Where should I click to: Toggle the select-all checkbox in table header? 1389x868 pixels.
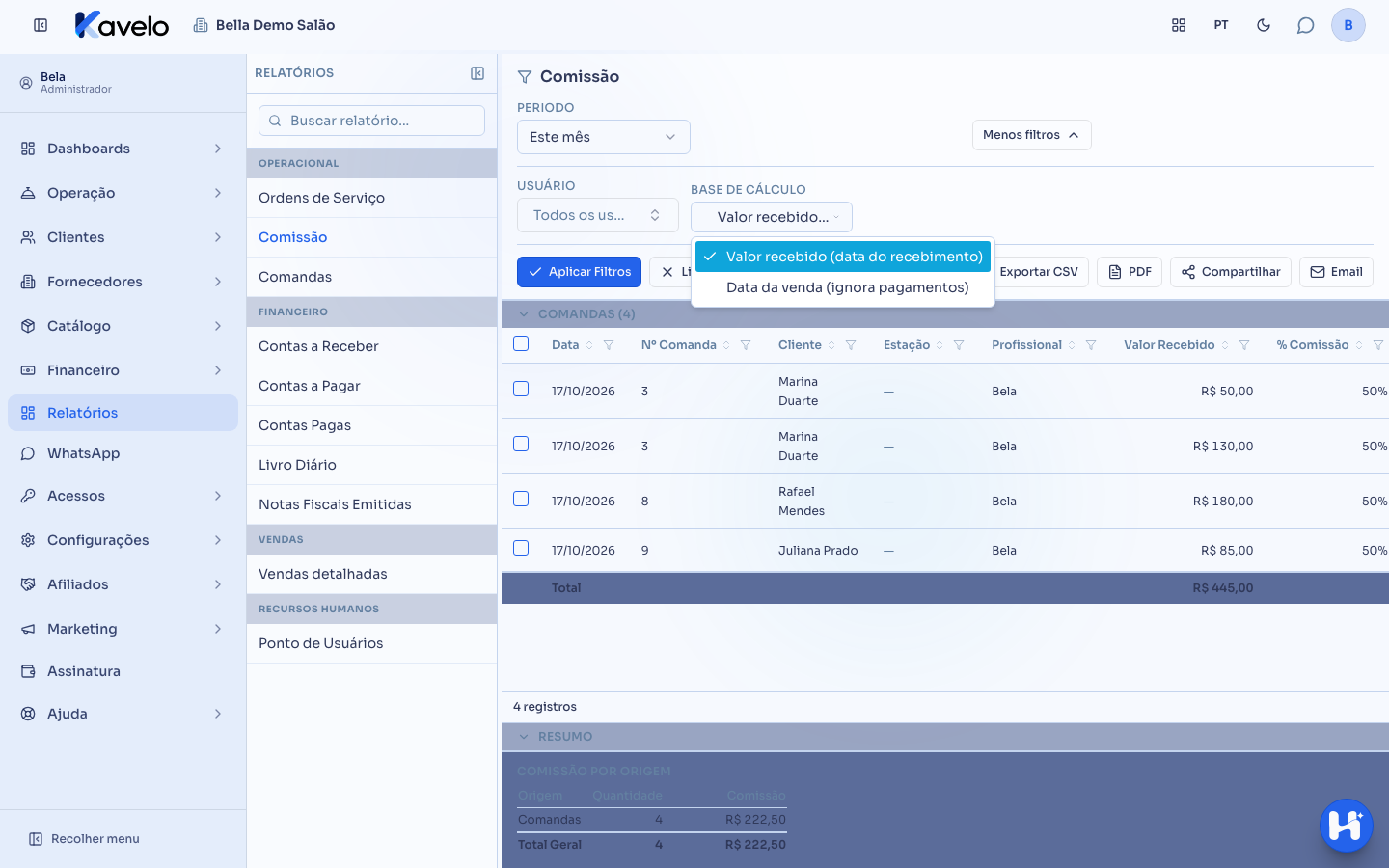point(521,343)
